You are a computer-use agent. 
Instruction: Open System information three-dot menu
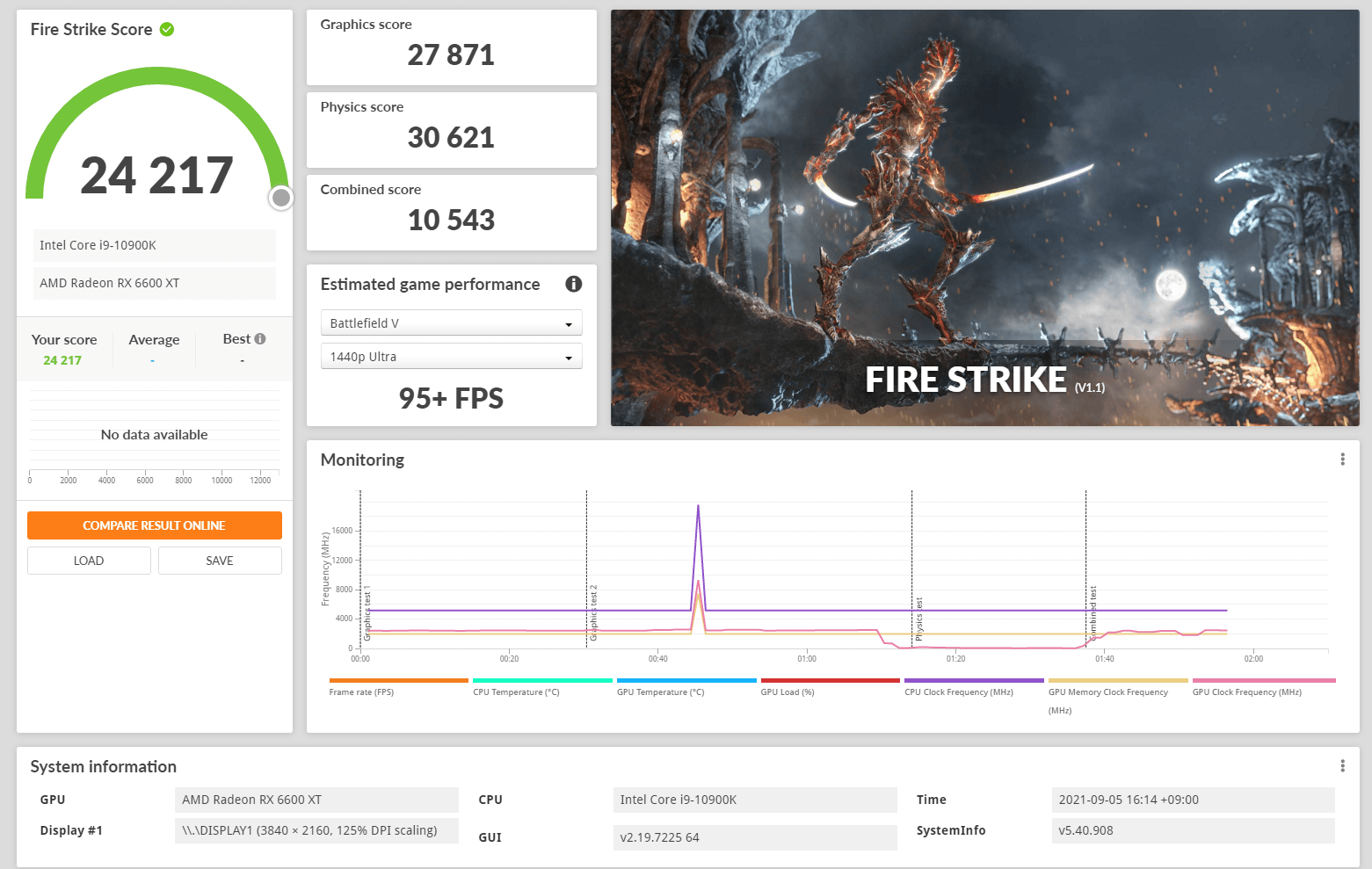[x=1341, y=766]
